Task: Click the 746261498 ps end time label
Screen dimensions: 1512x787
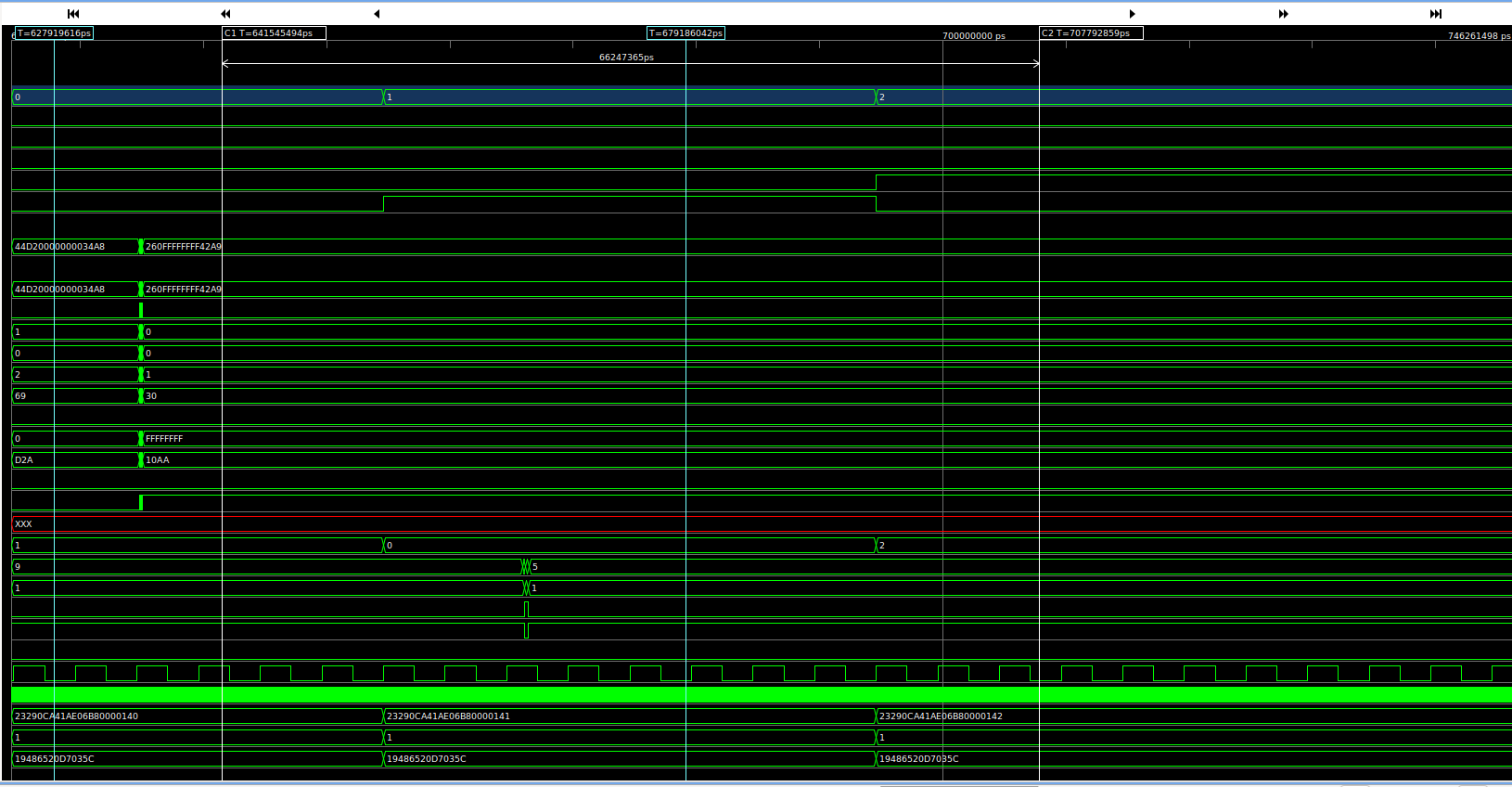Action: [1479, 36]
